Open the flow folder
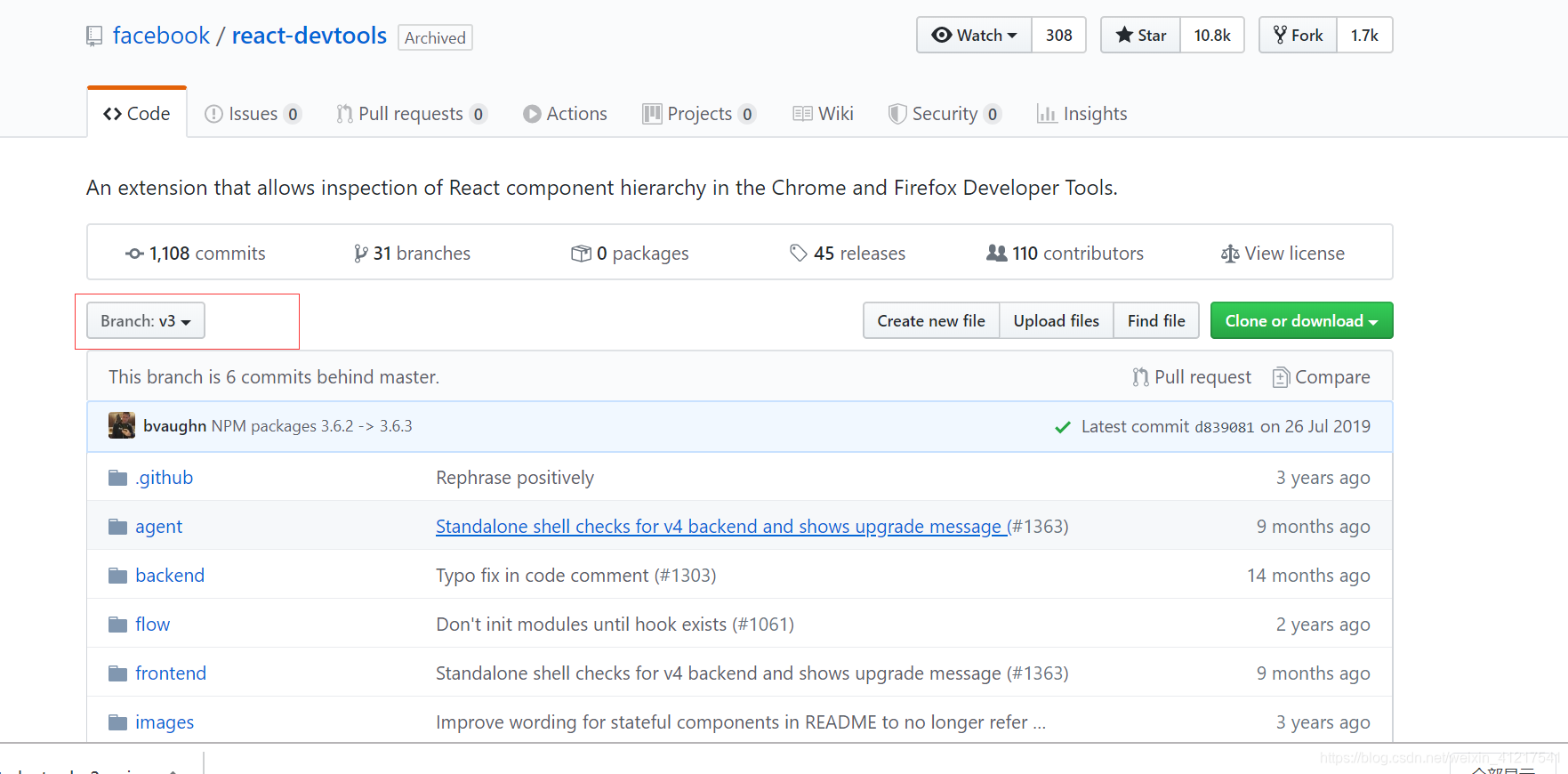 (x=152, y=625)
